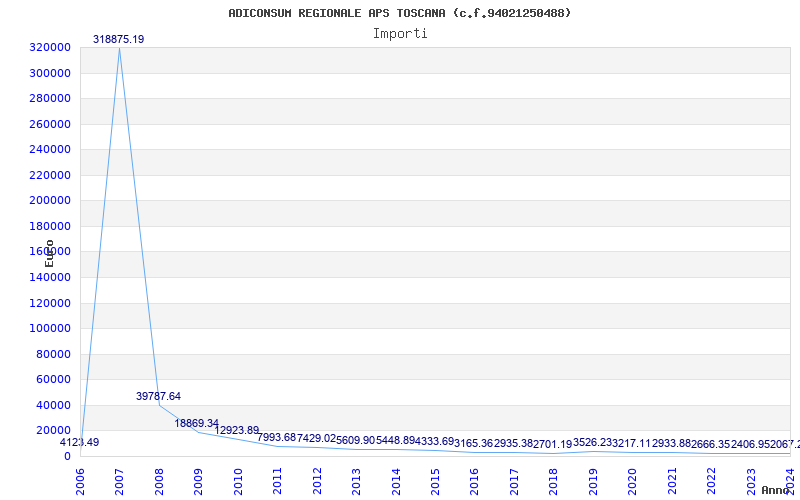Click the x-axis year 2011

pos(278,482)
